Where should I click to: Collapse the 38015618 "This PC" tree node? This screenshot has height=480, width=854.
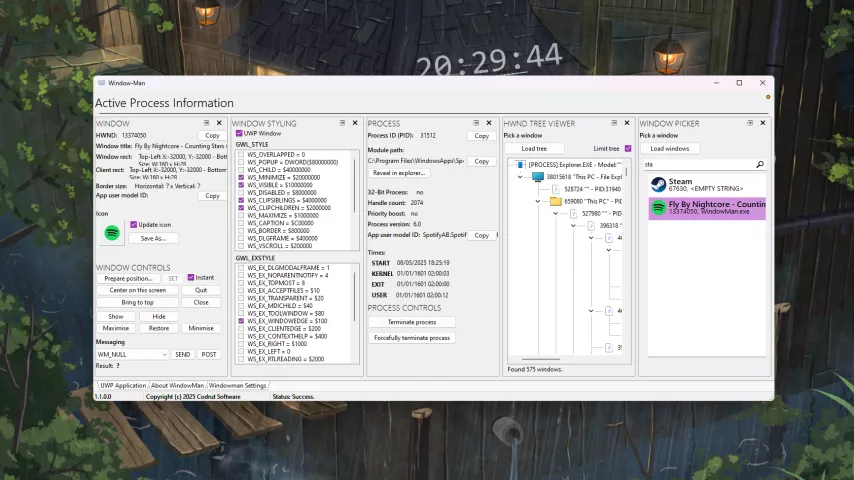click(x=521, y=176)
